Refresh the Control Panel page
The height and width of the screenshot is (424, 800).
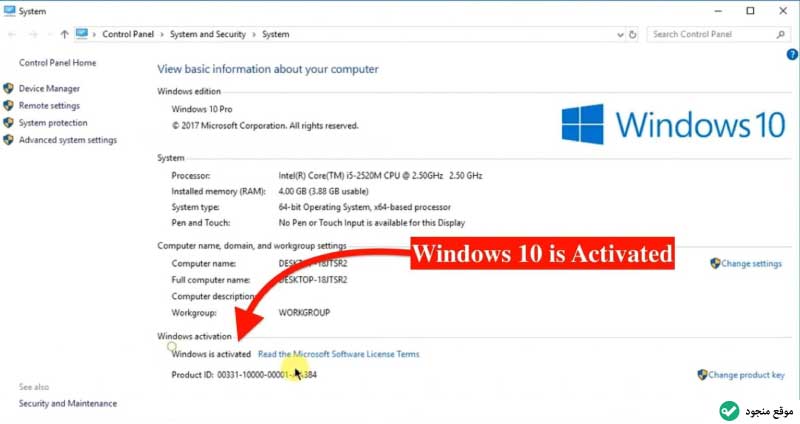coord(633,35)
